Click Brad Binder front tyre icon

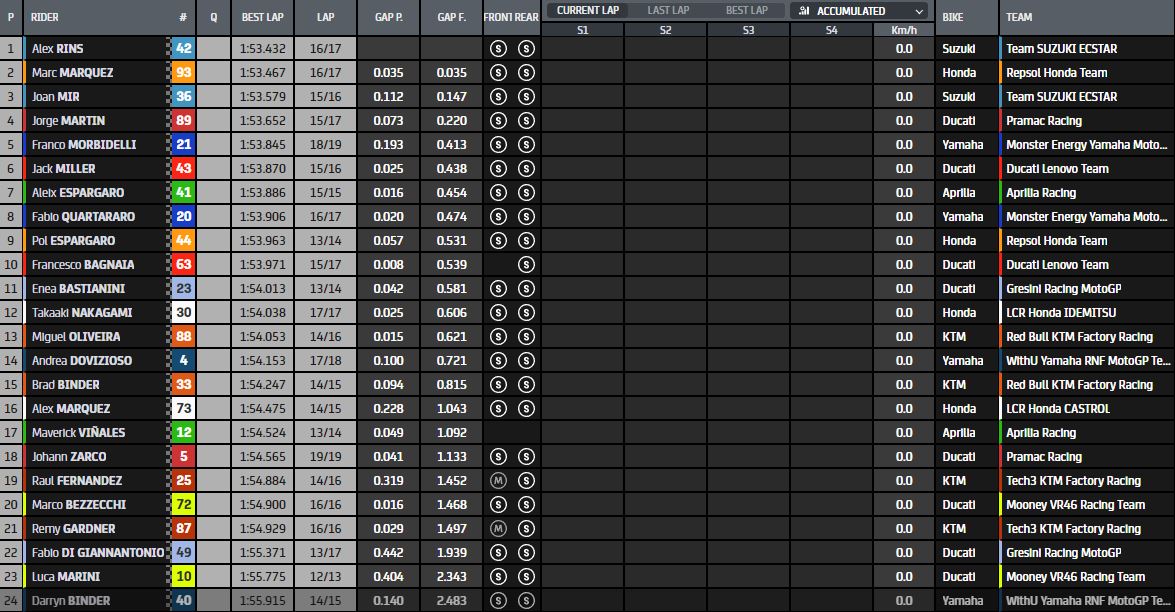[498, 384]
